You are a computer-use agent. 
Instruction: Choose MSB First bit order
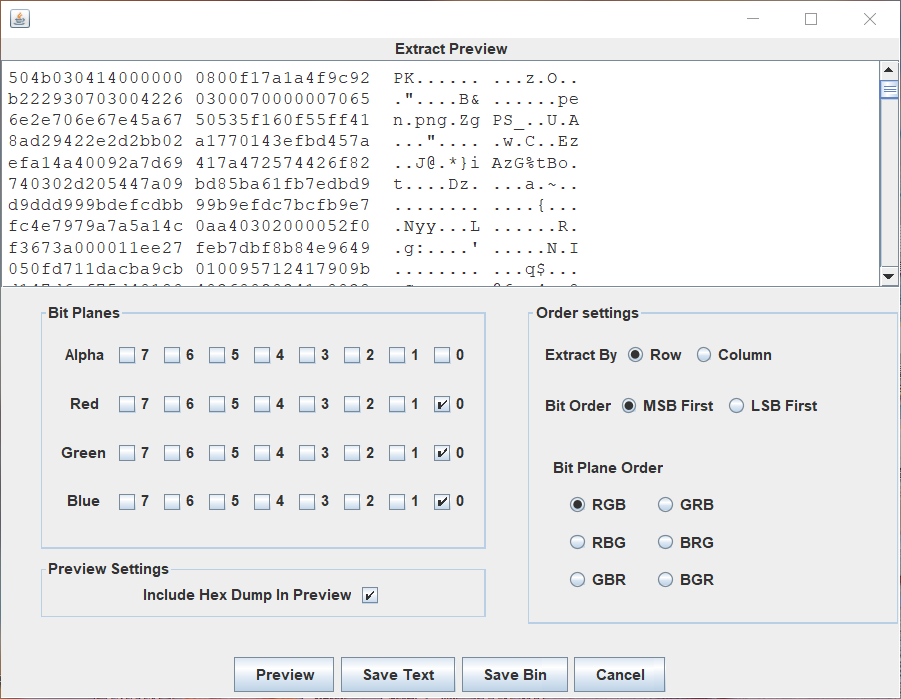[x=629, y=406]
